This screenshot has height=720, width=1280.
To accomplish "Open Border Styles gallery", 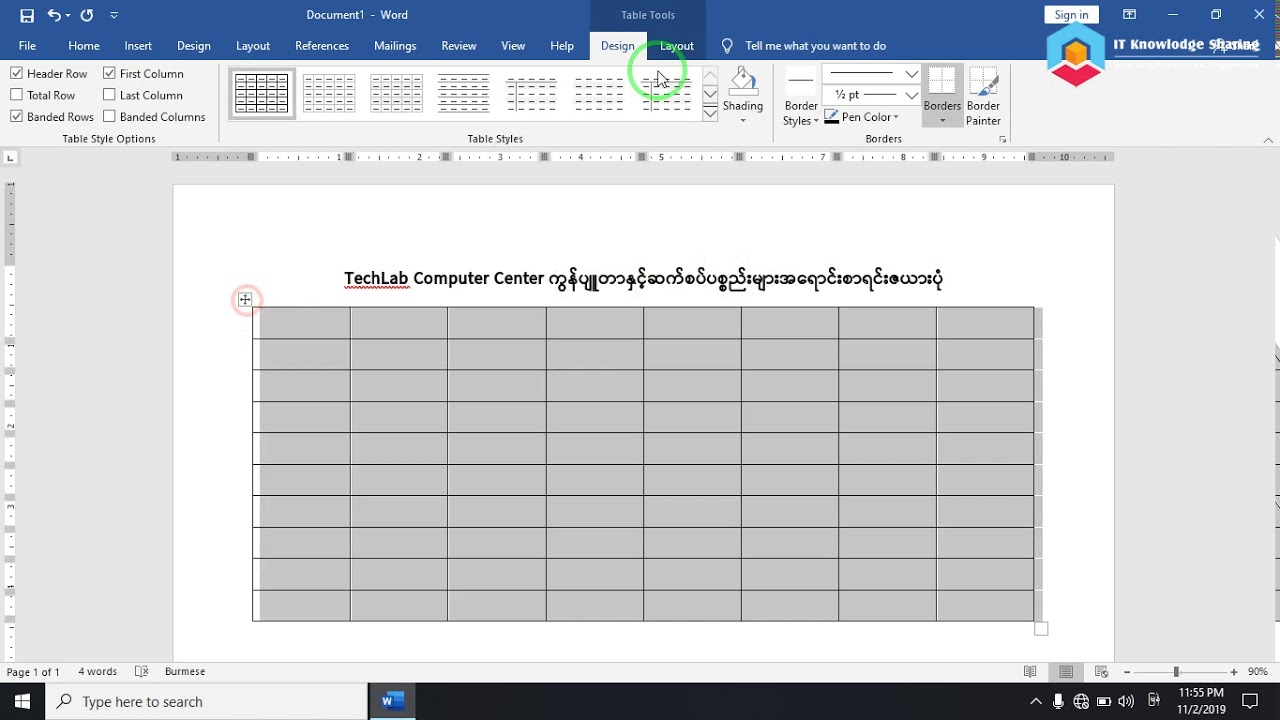I will coord(801,98).
